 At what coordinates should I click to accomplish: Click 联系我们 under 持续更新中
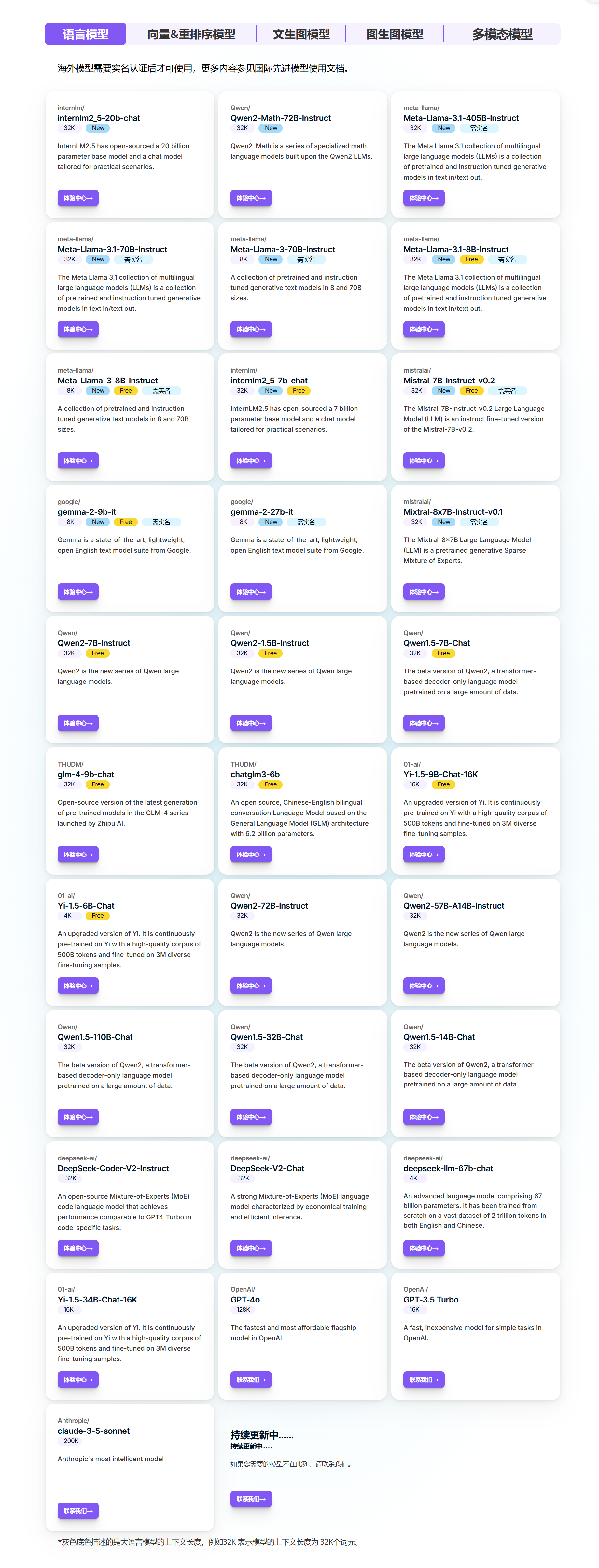pos(251,1499)
